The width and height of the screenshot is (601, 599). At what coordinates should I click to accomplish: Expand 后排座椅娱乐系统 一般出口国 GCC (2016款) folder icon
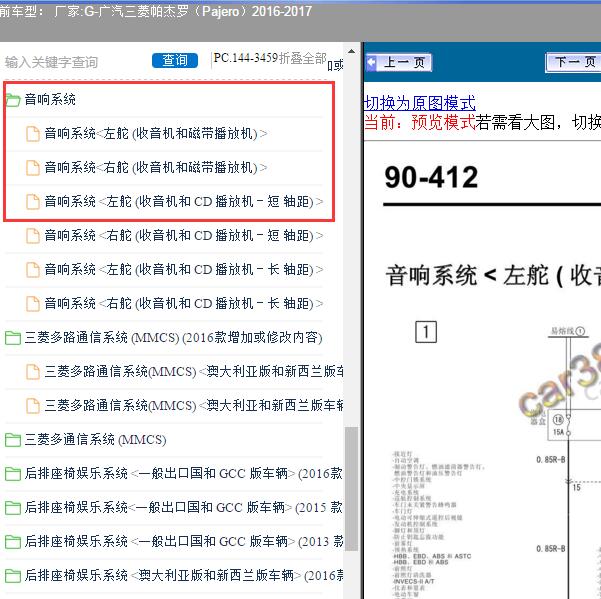(x=13, y=474)
